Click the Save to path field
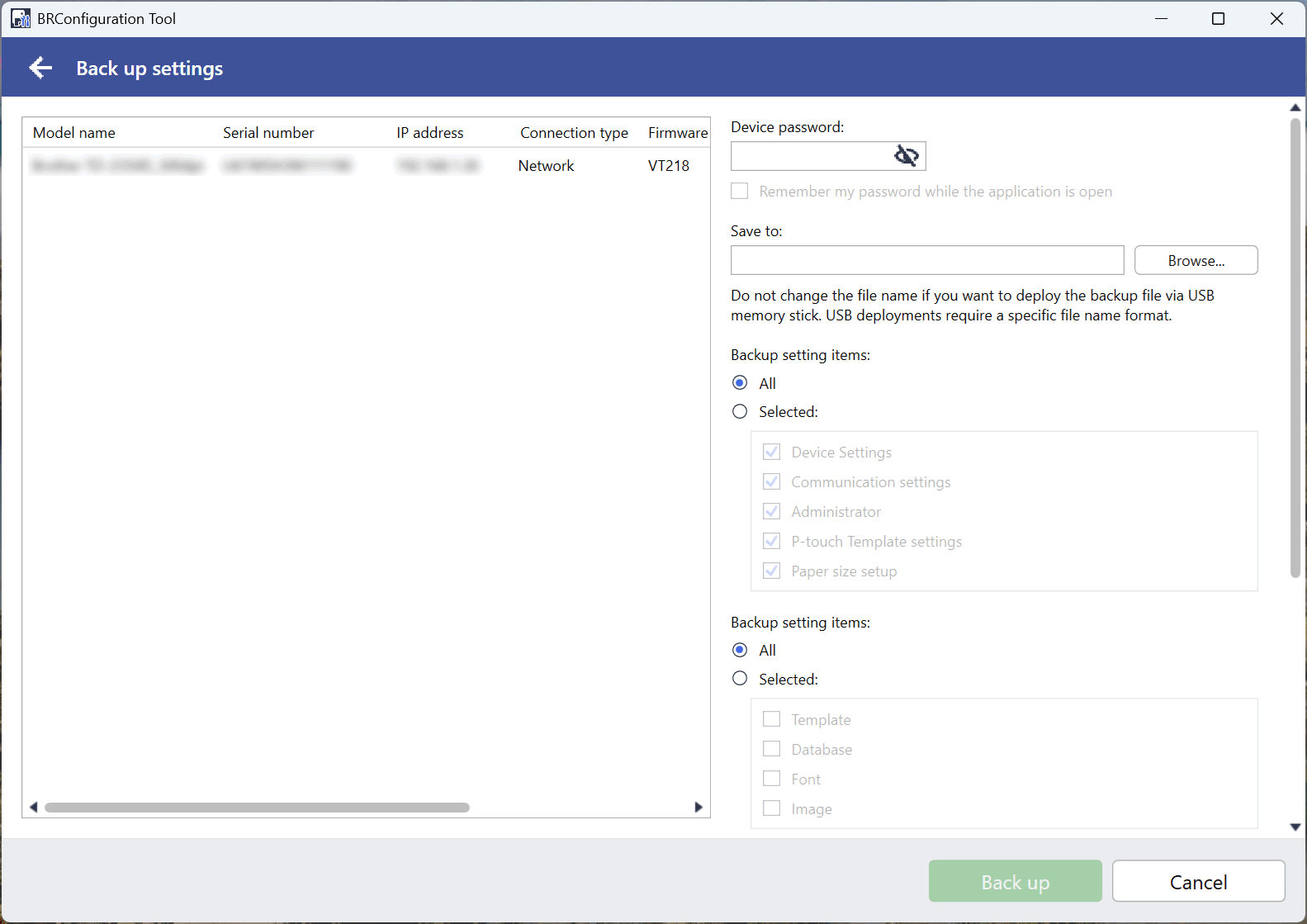 (x=926, y=260)
